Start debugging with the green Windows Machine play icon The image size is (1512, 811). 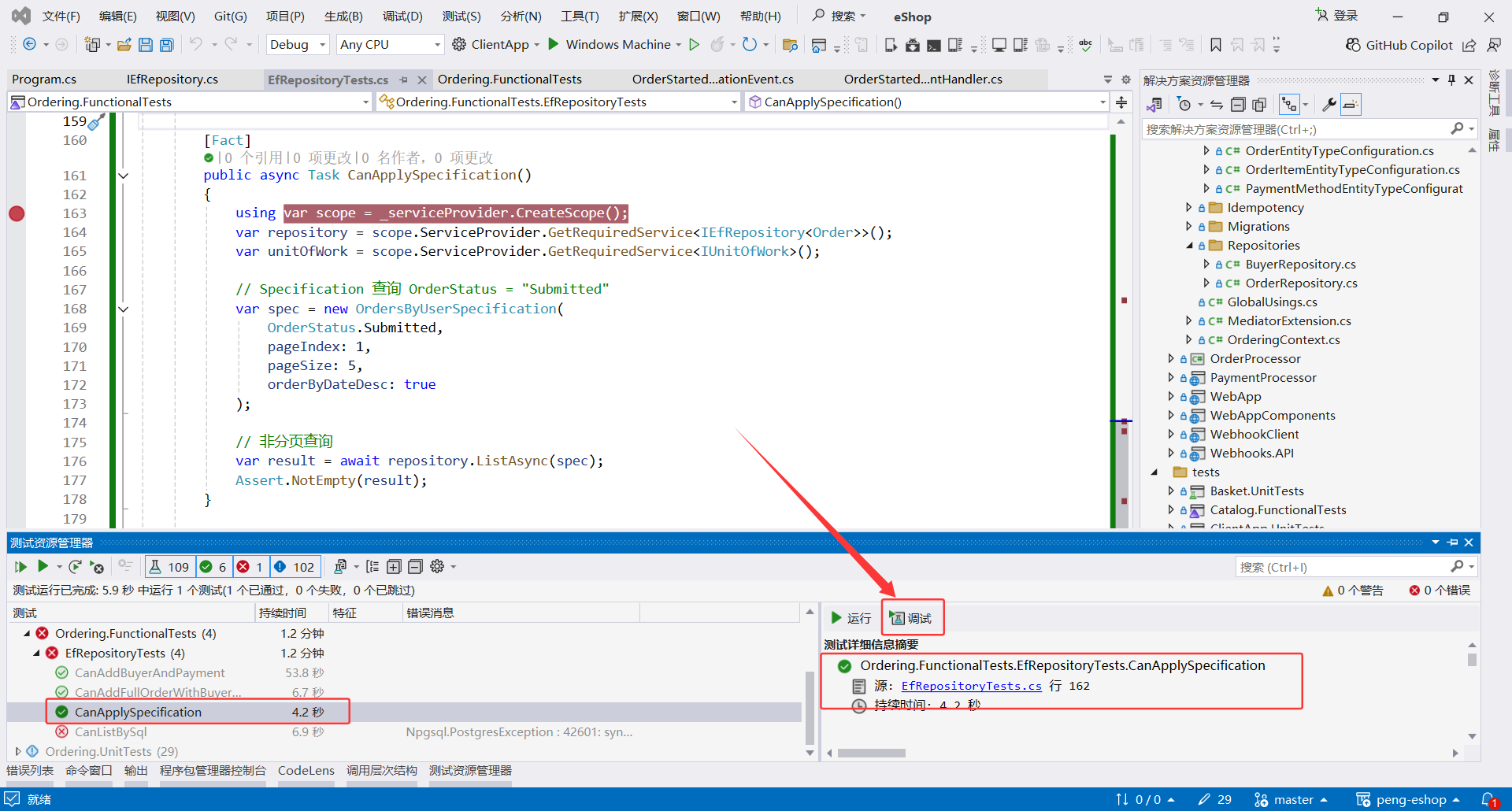tap(554, 44)
